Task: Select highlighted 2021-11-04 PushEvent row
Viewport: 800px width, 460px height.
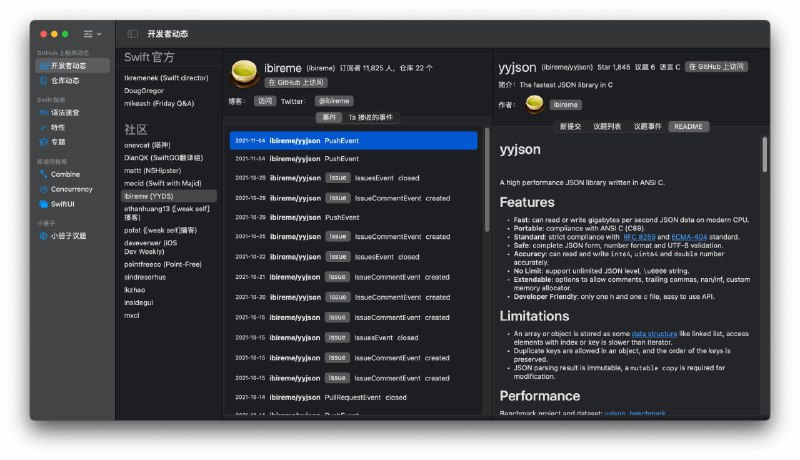Action: pyautogui.click(x=354, y=141)
